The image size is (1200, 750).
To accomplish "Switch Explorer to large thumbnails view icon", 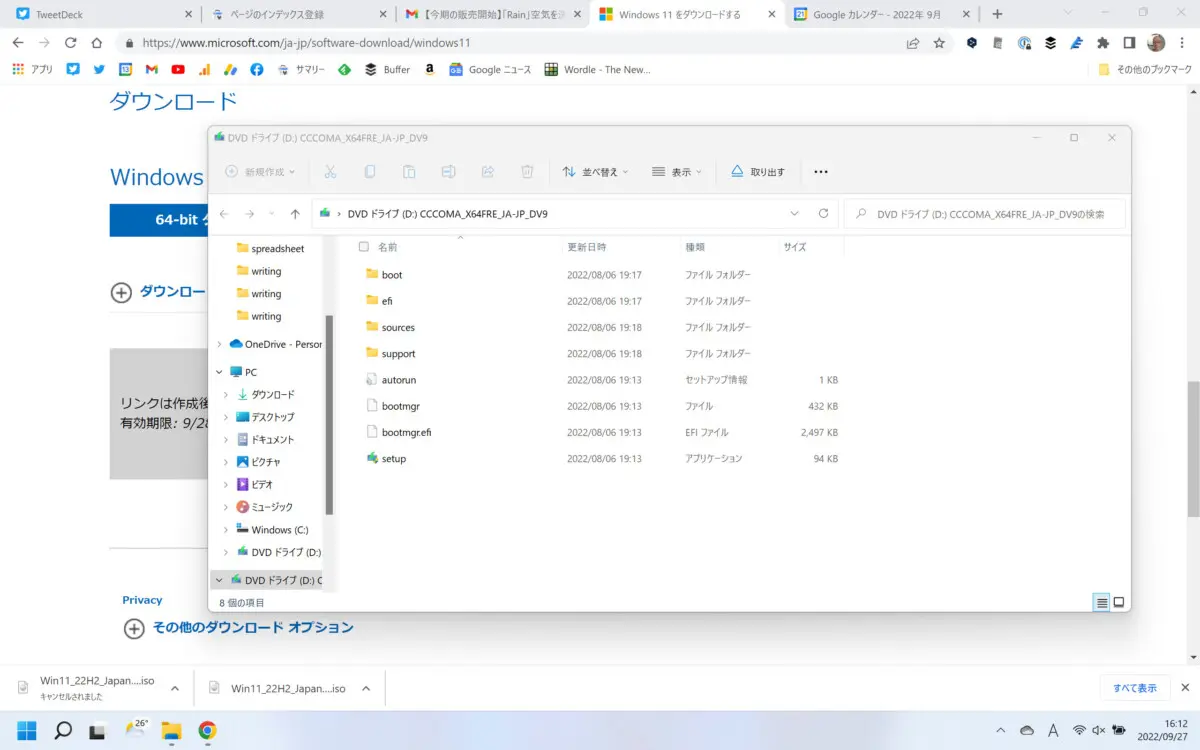I will [1119, 602].
